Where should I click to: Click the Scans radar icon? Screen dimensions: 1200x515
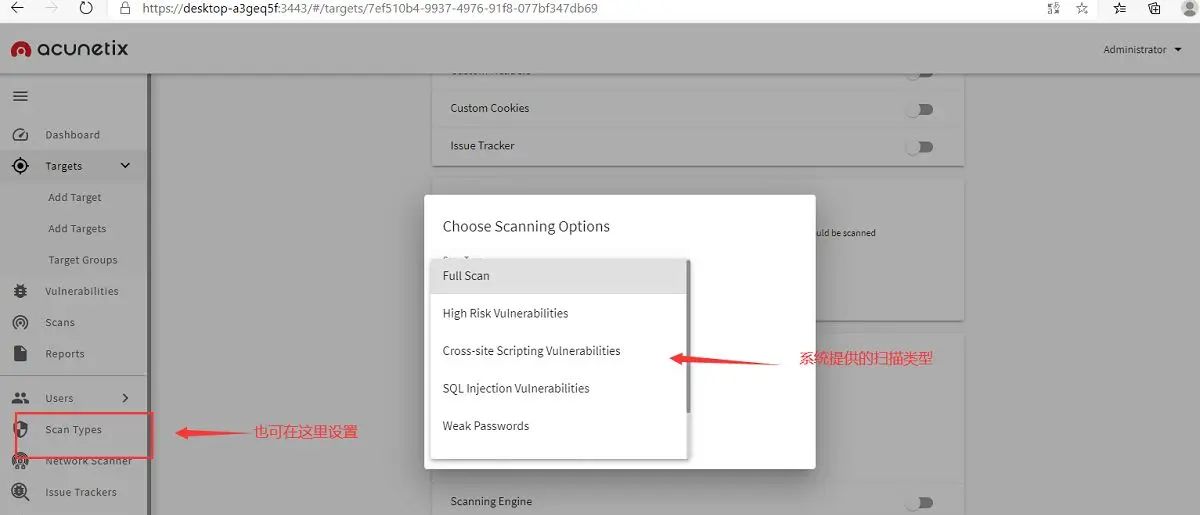[x=20, y=322]
